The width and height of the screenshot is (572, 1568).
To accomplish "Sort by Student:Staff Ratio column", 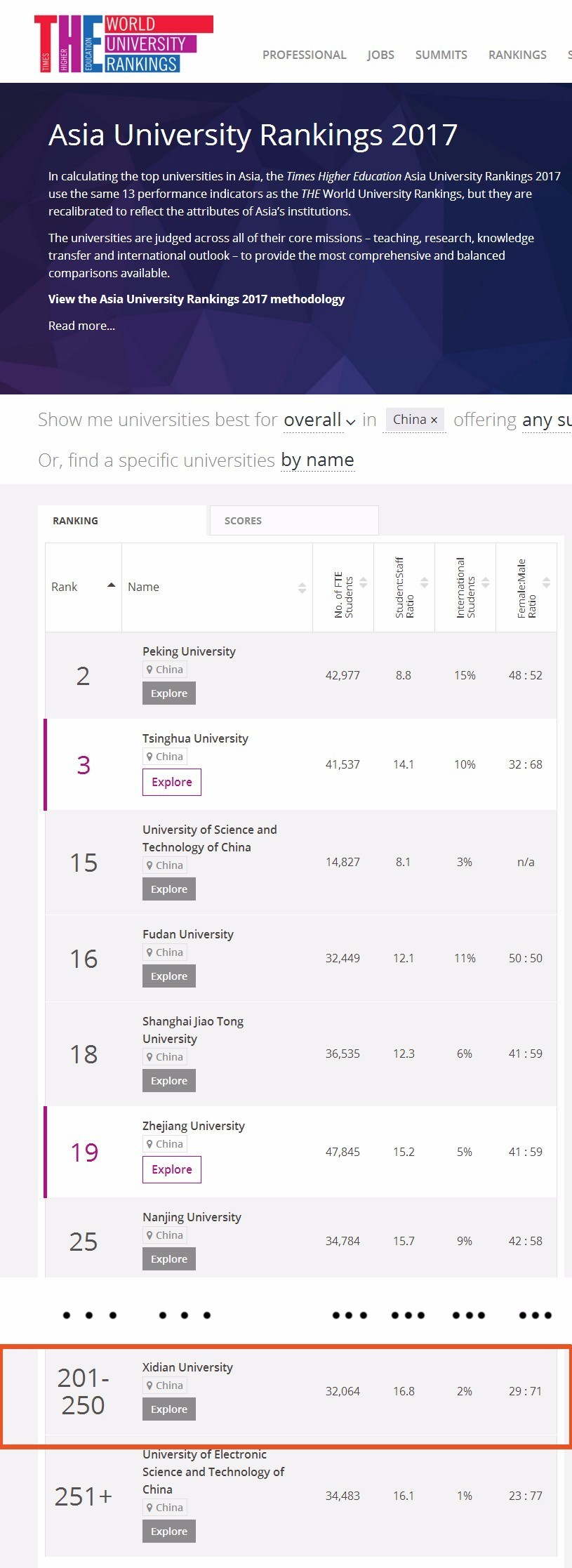I will [x=424, y=583].
